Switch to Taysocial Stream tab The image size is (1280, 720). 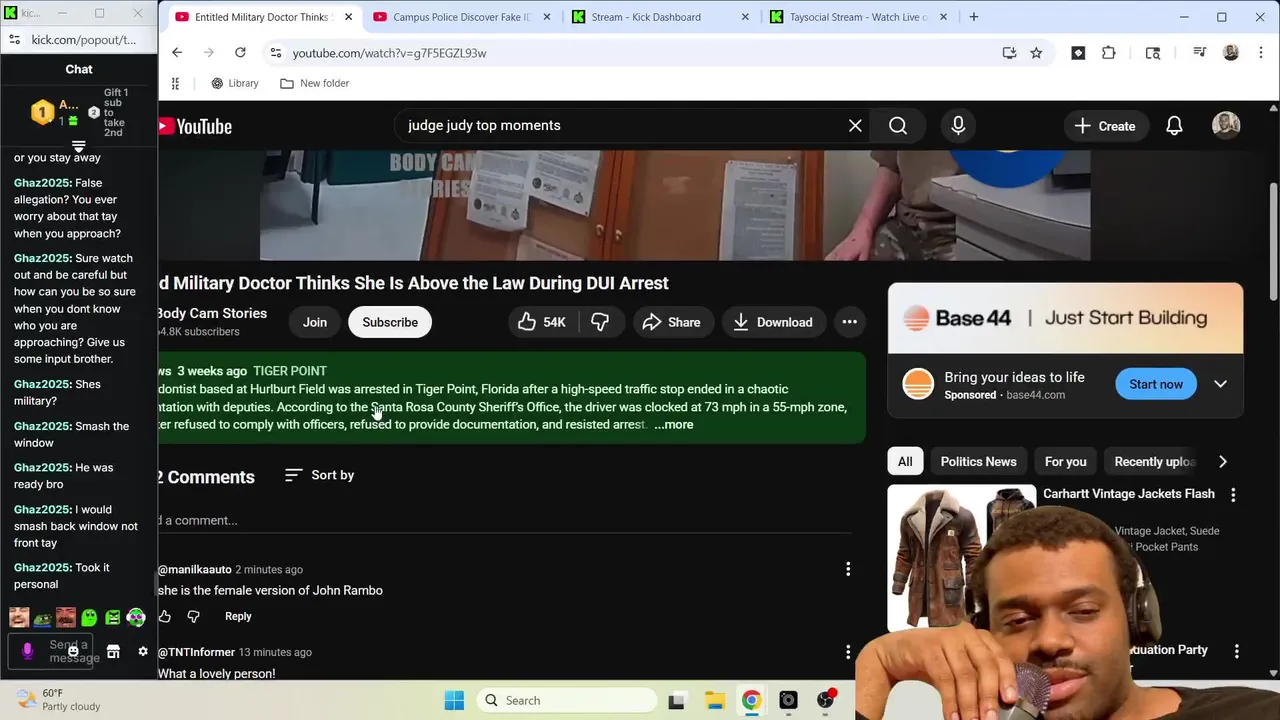tap(858, 17)
